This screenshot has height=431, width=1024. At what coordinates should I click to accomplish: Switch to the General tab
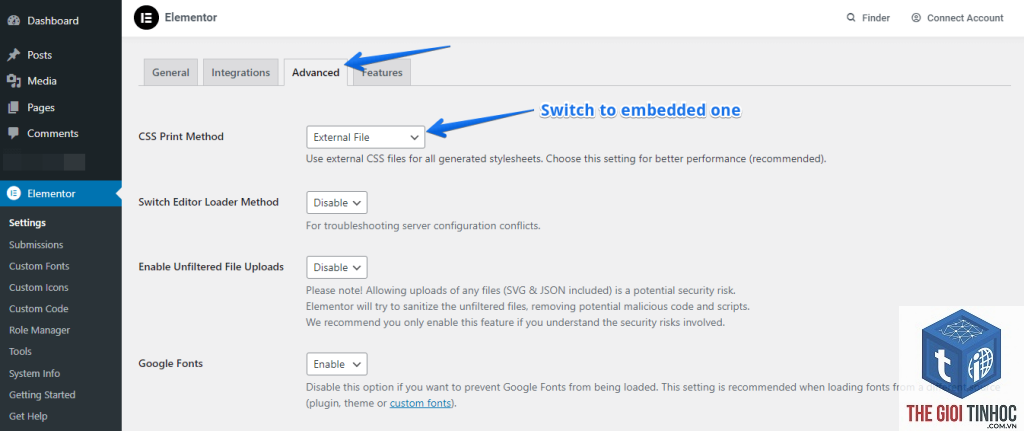coord(170,72)
